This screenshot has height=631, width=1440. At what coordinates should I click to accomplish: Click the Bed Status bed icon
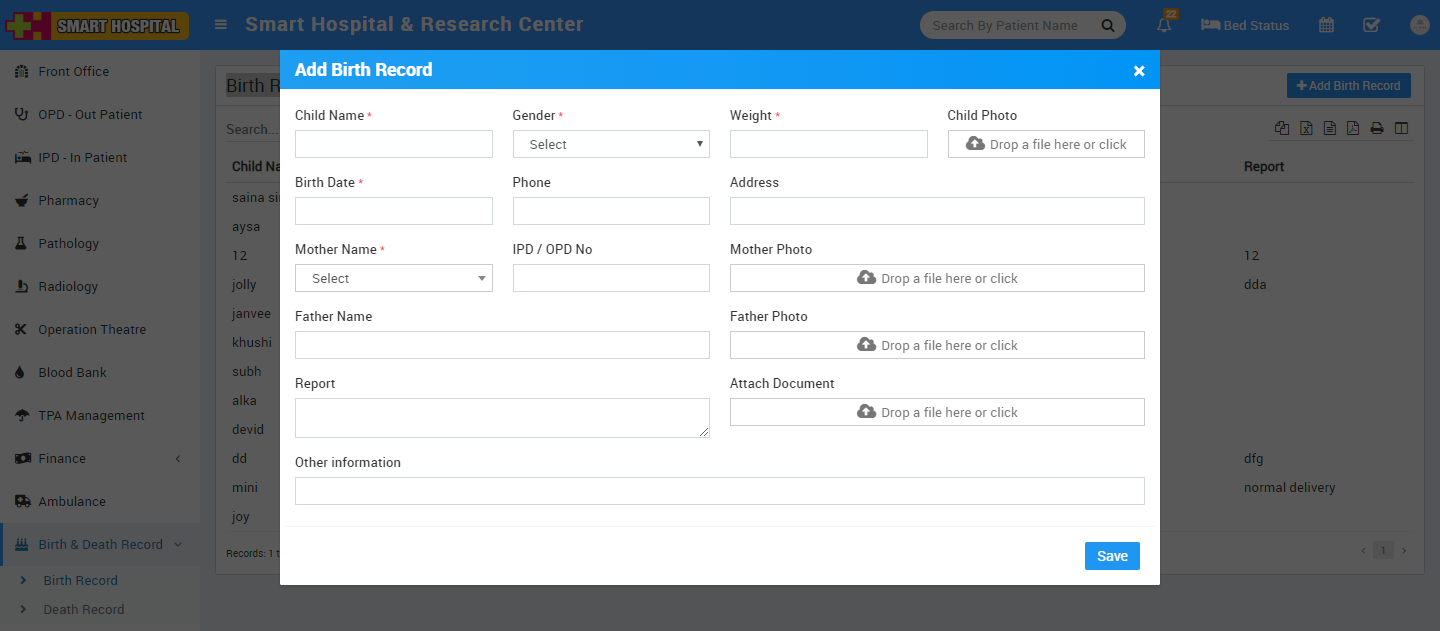[x=1210, y=25]
